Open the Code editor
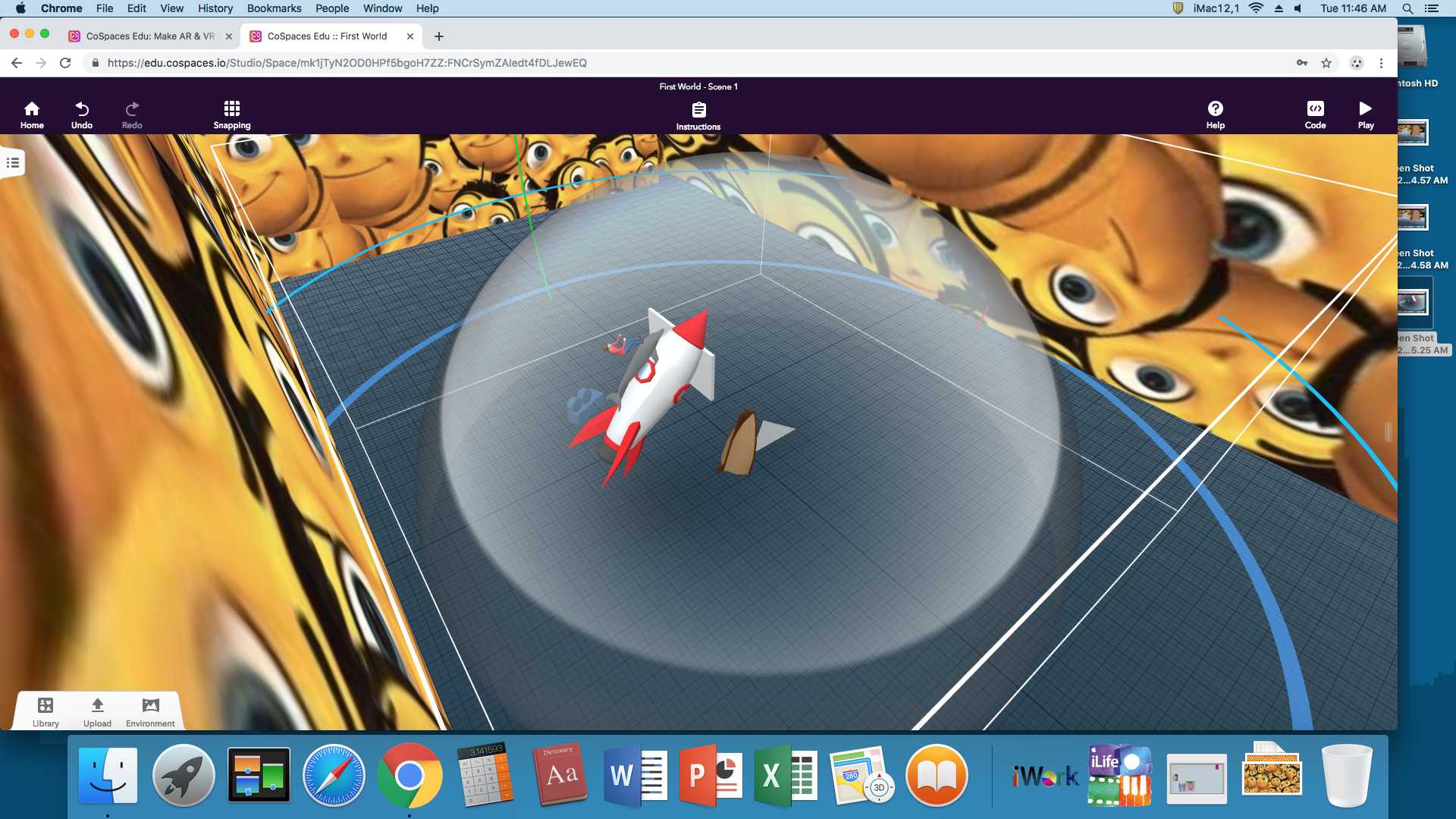This screenshot has width=1456, height=819. pyautogui.click(x=1315, y=115)
